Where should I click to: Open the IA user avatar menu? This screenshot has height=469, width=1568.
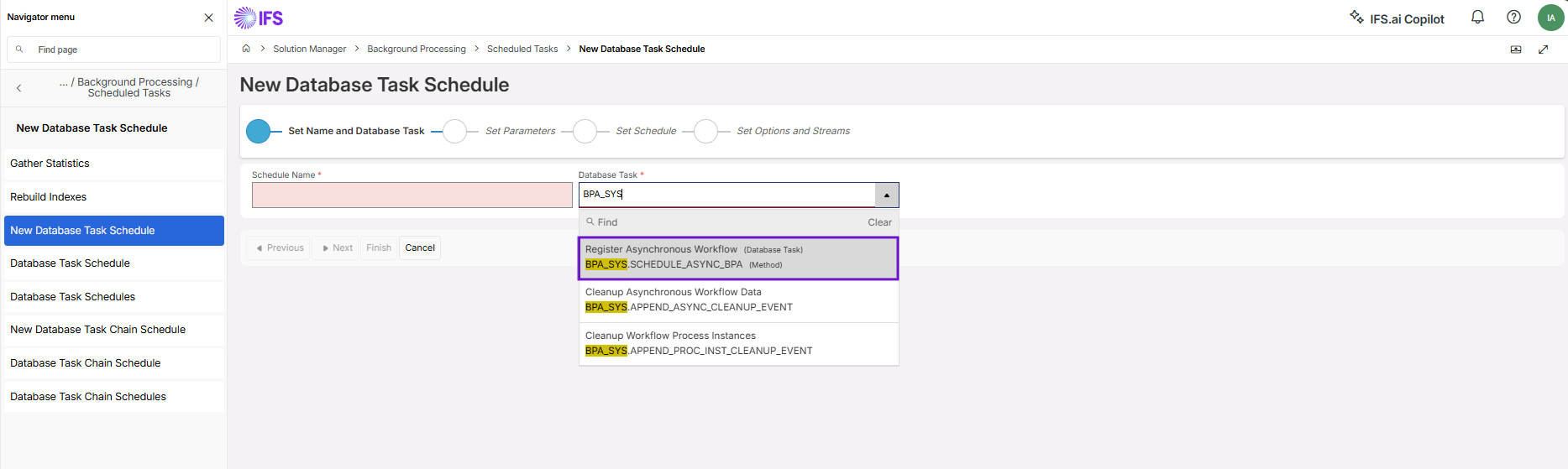point(1550,18)
